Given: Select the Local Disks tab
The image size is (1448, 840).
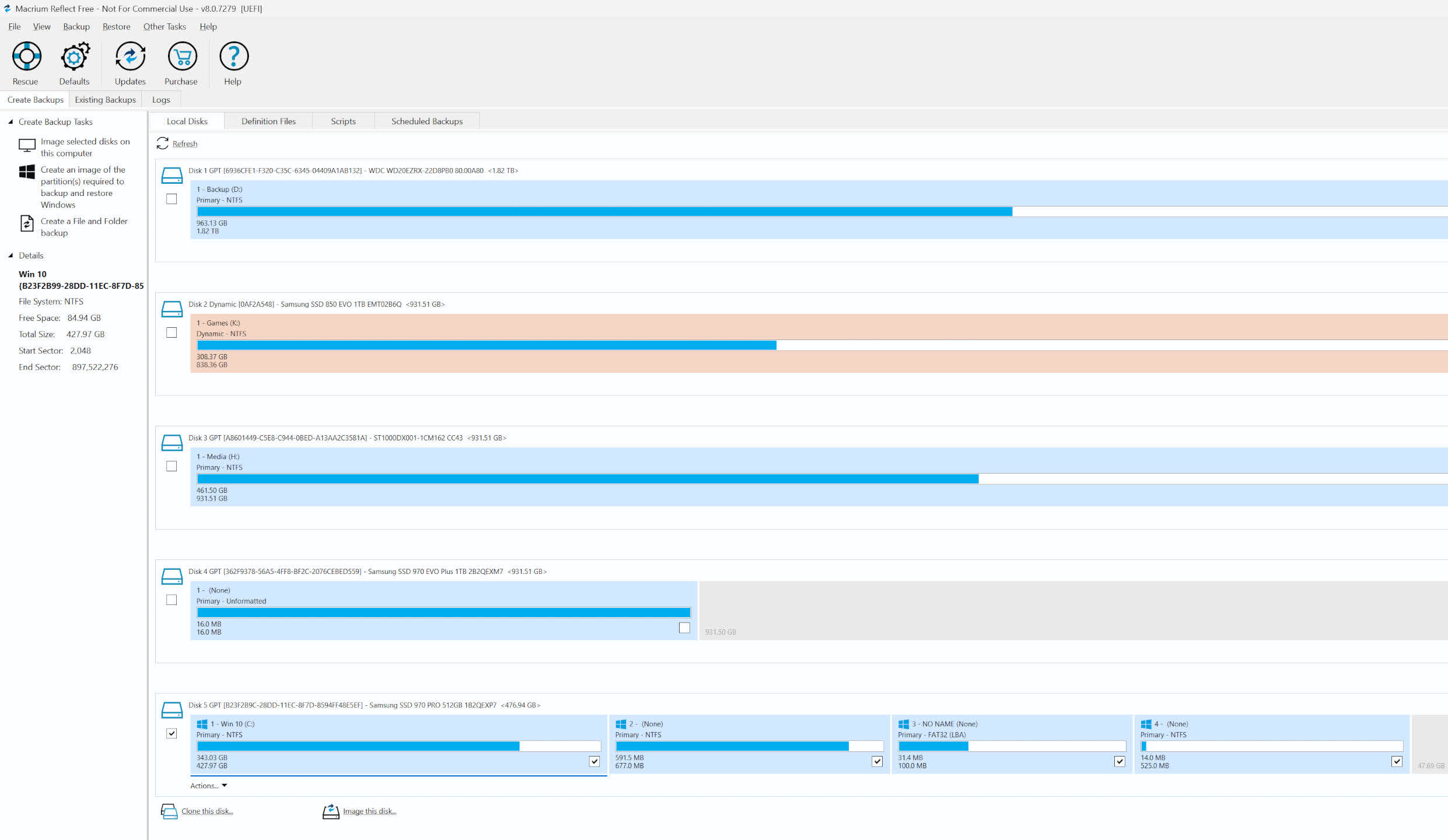Looking at the screenshot, I should click(x=187, y=121).
